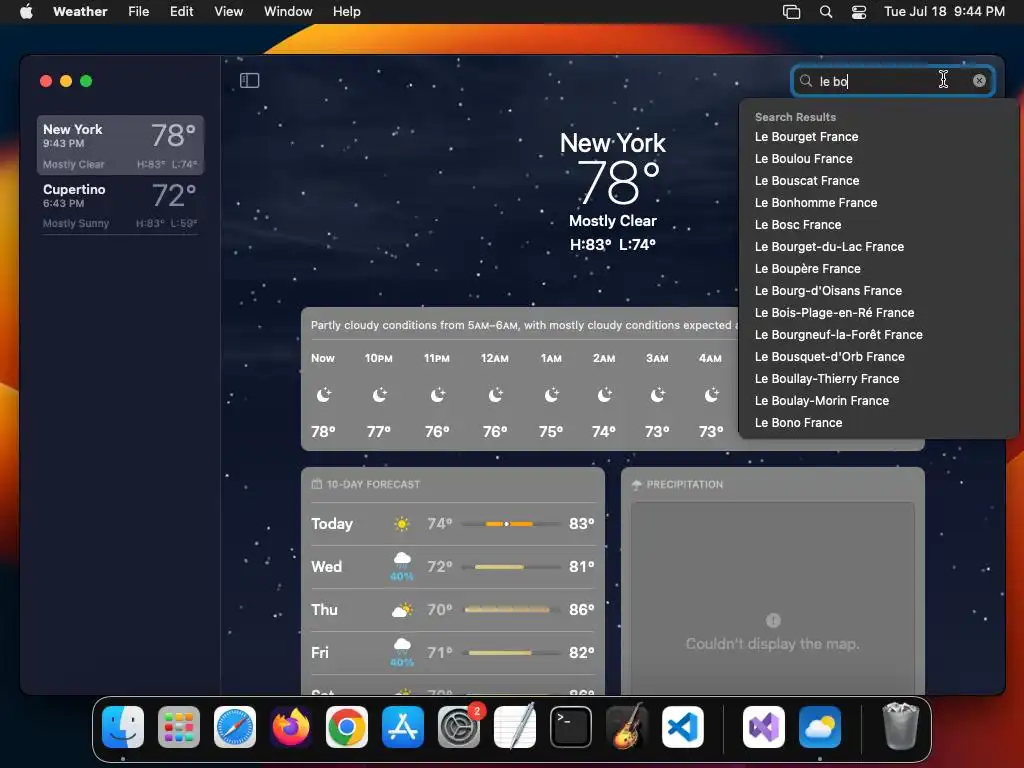
Task: Select the Today forecast row
Action: [453, 524]
